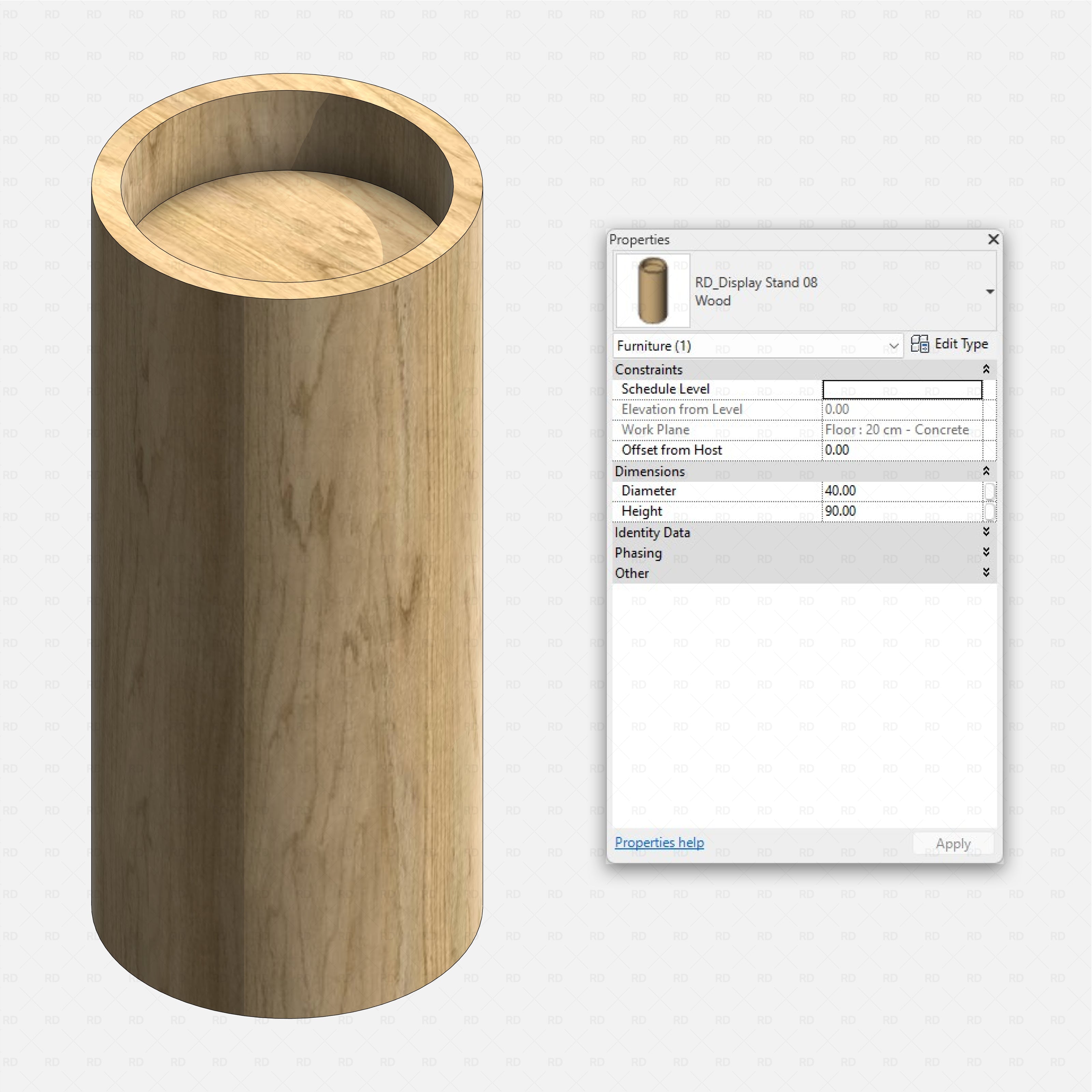
Task: Click the Diameter value 40.00
Action: pyautogui.click(x=902, y=491)
